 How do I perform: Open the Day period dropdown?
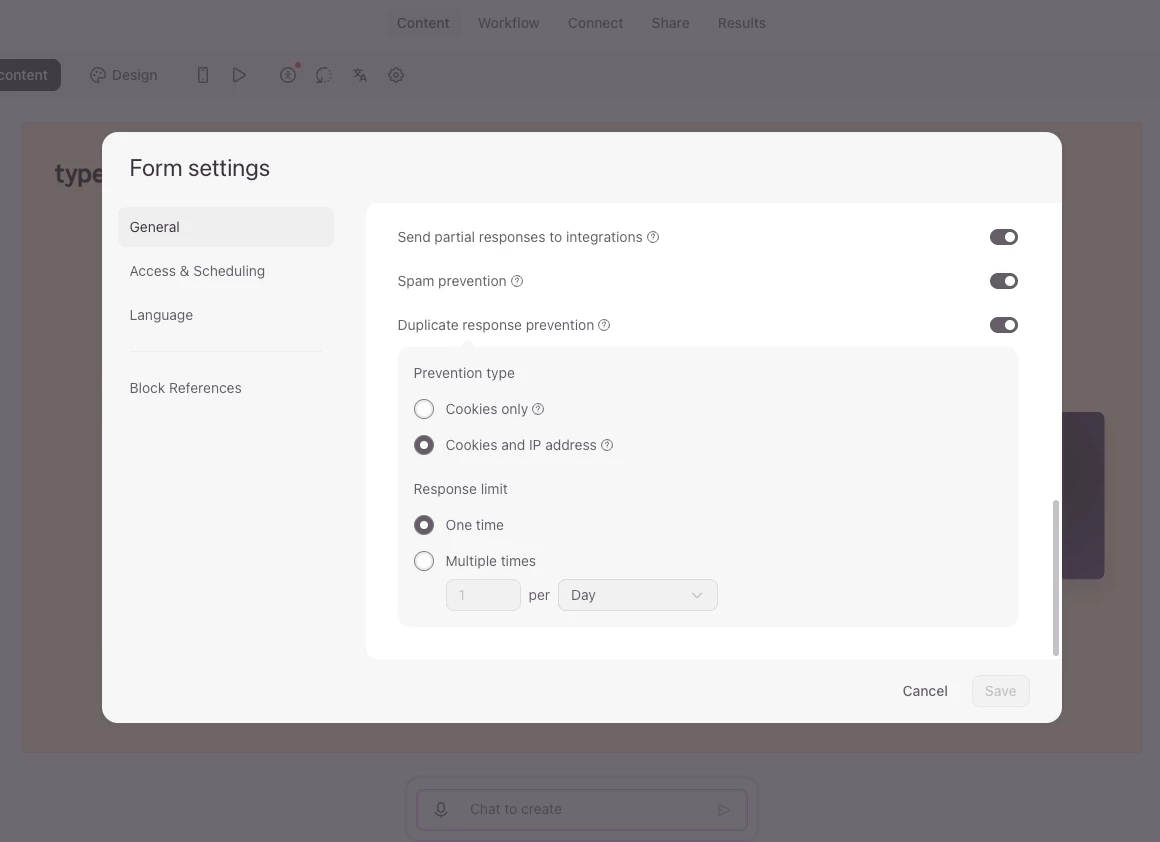pos(637,595)
